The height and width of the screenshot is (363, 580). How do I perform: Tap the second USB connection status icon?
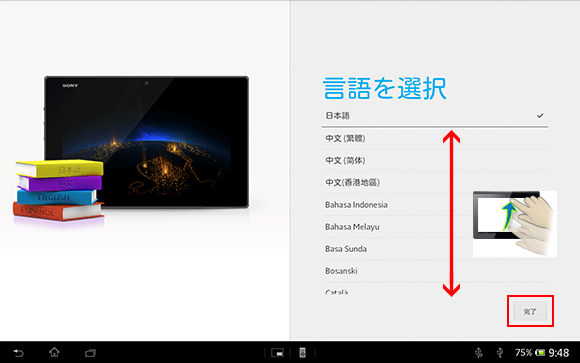(x=500, y=353)
